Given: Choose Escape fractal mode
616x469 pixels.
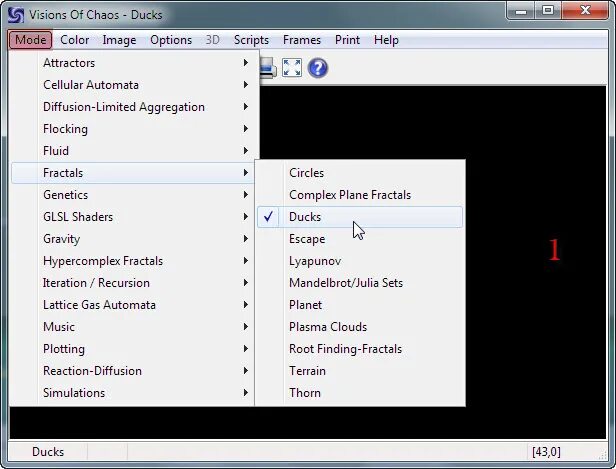Looking at the screenshot, I should tap(360, 239).
